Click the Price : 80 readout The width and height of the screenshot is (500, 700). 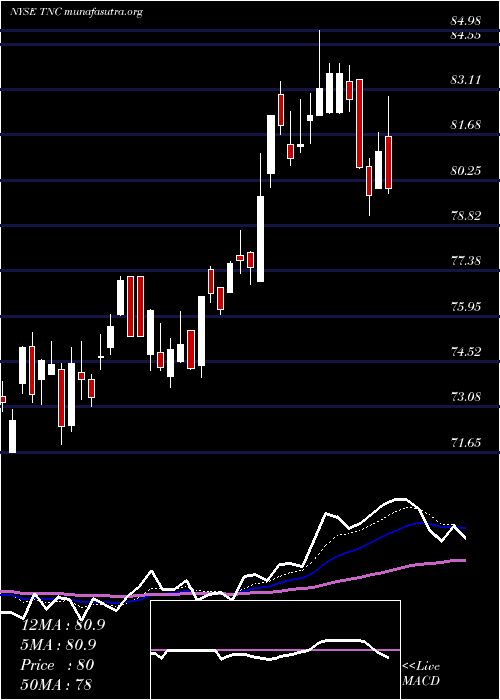[57, 665]
